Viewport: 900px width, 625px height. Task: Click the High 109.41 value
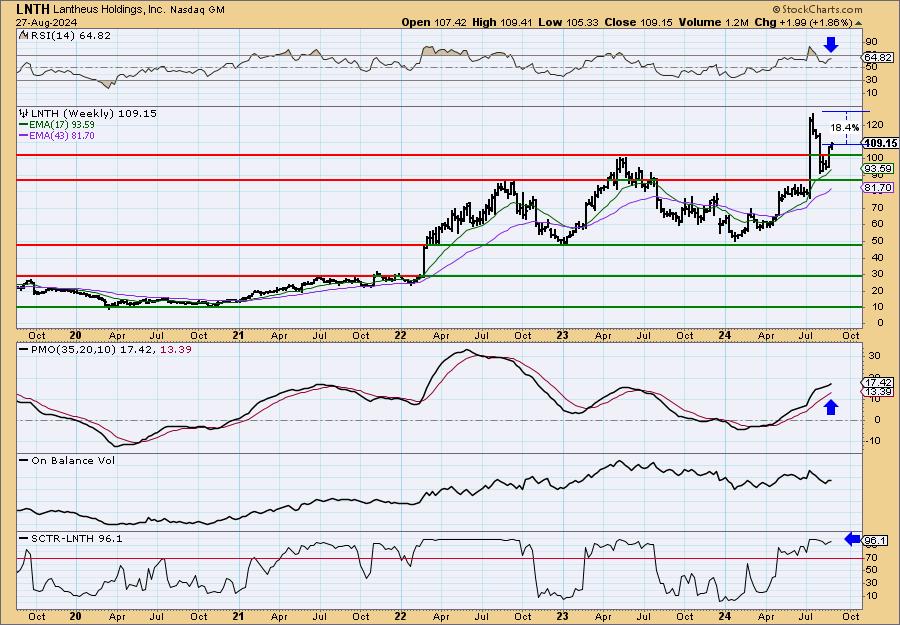(x=502, y=22)
